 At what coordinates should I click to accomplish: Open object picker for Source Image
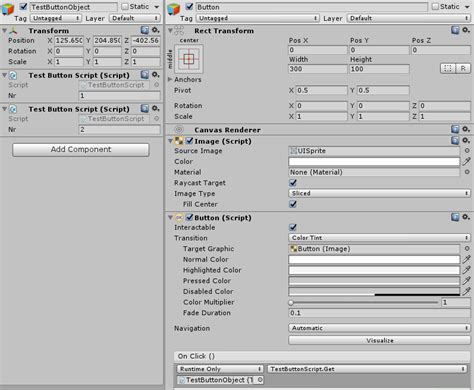[467, 151]
